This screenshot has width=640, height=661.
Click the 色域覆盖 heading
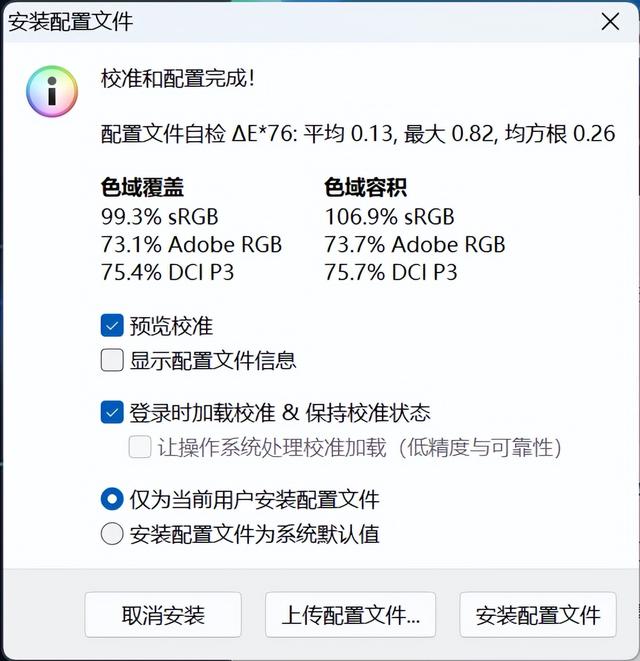coord(142,187)
